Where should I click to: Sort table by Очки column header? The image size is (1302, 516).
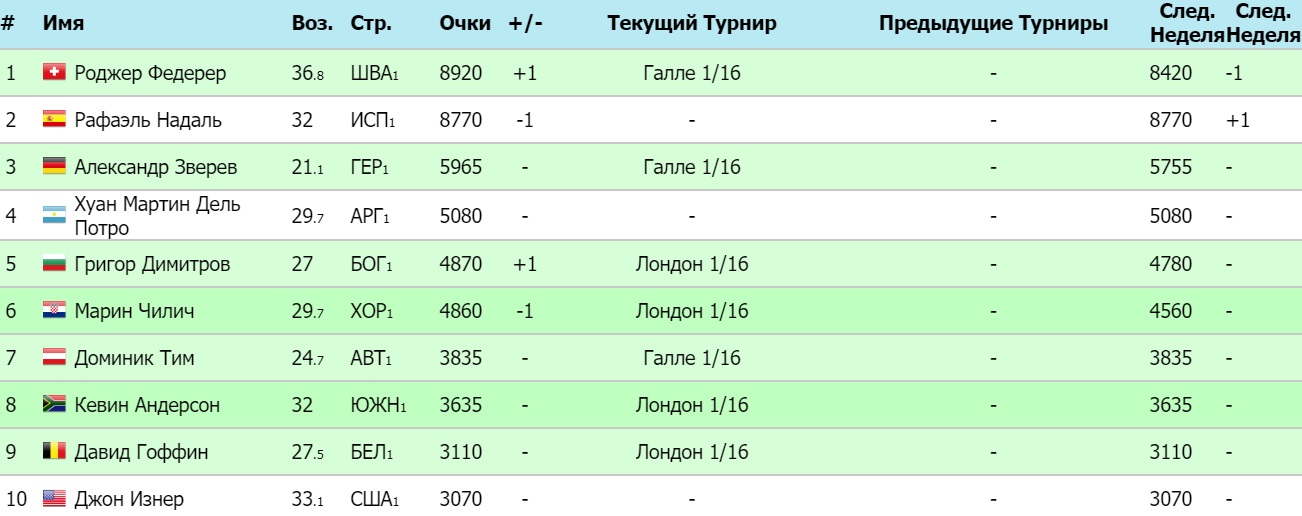(x=464, y=24)
